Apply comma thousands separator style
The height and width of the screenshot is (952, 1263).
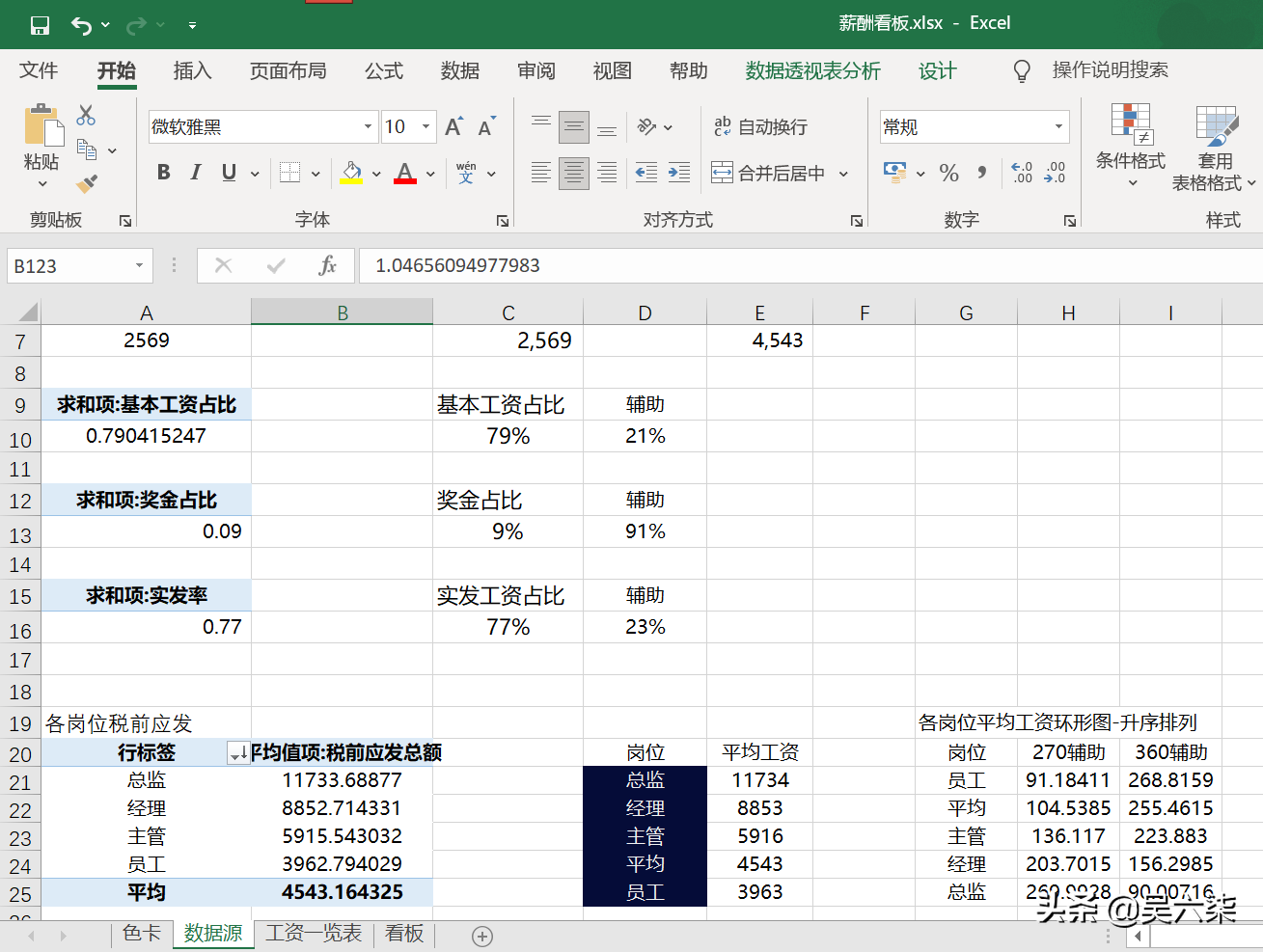click(x=982, y=173)
